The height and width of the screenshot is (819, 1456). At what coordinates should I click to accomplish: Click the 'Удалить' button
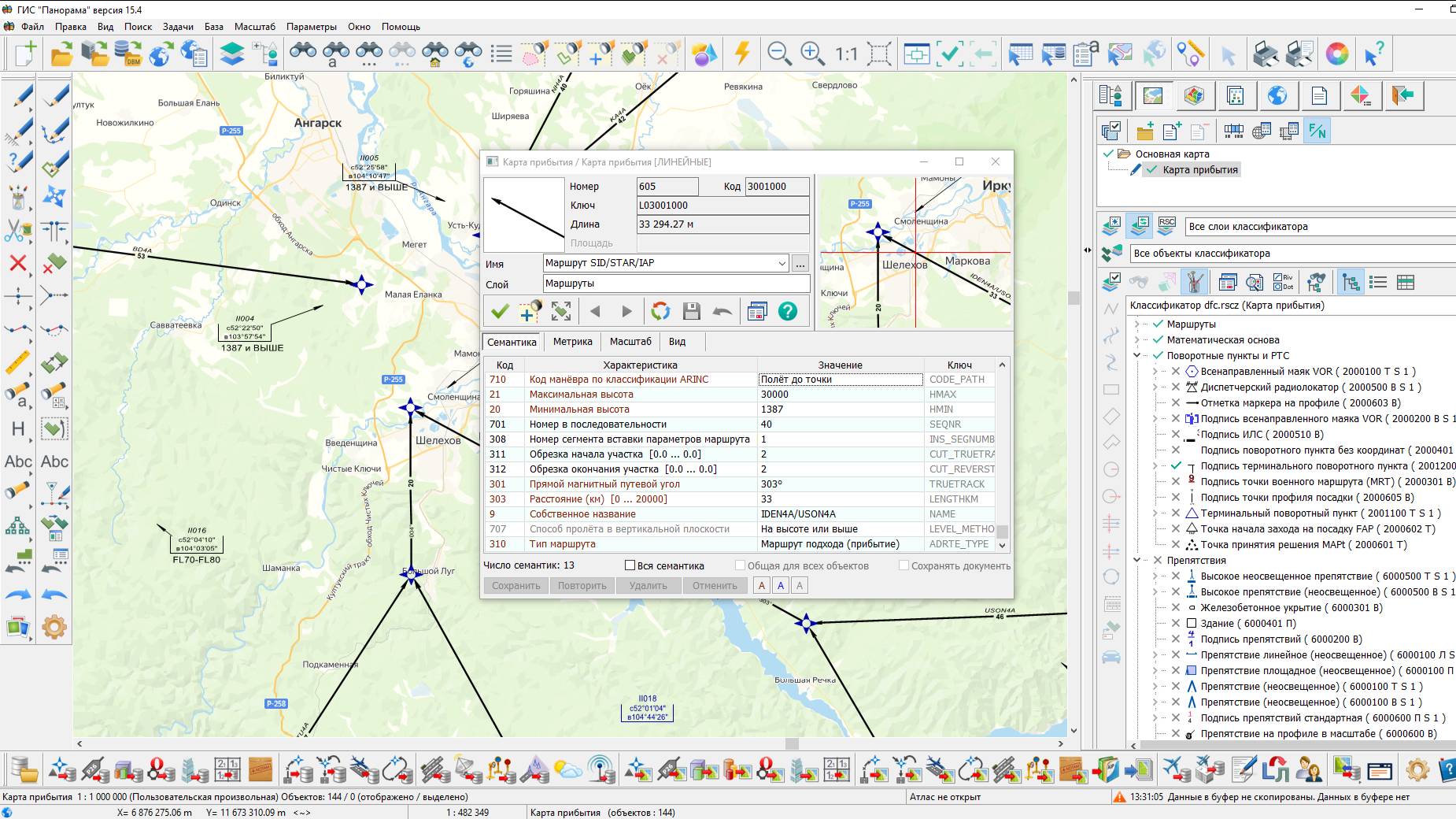pos(648,586)
